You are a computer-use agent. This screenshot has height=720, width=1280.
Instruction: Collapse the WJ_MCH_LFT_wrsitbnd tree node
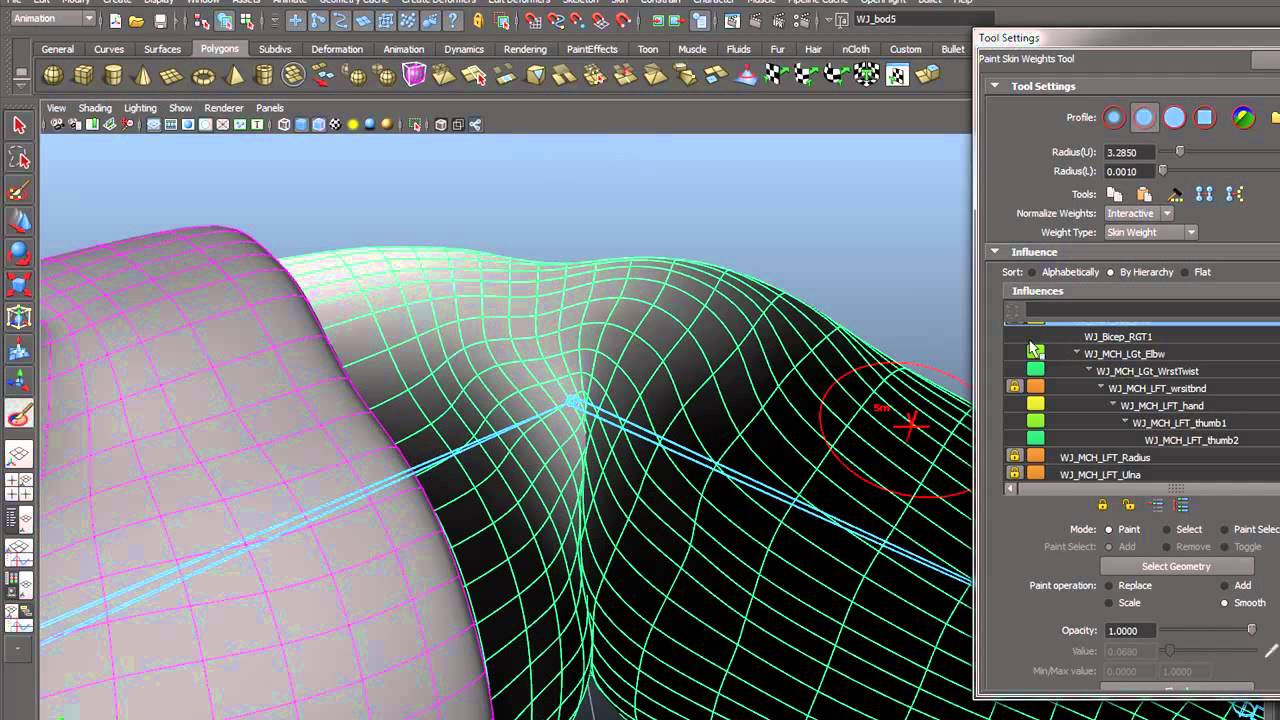[x=1101, y=388]
